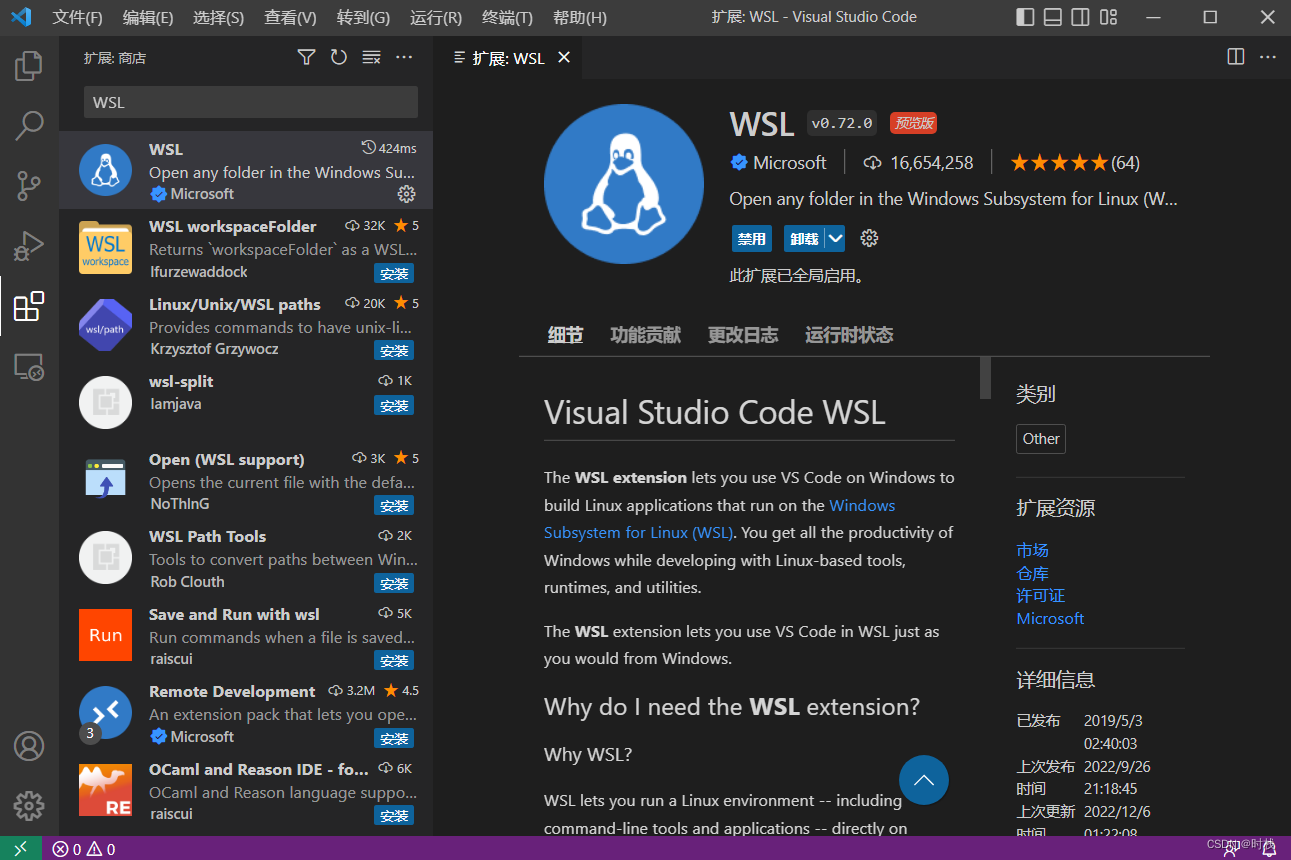Toggle secondary side bar layout icon

pos(1080,17)
